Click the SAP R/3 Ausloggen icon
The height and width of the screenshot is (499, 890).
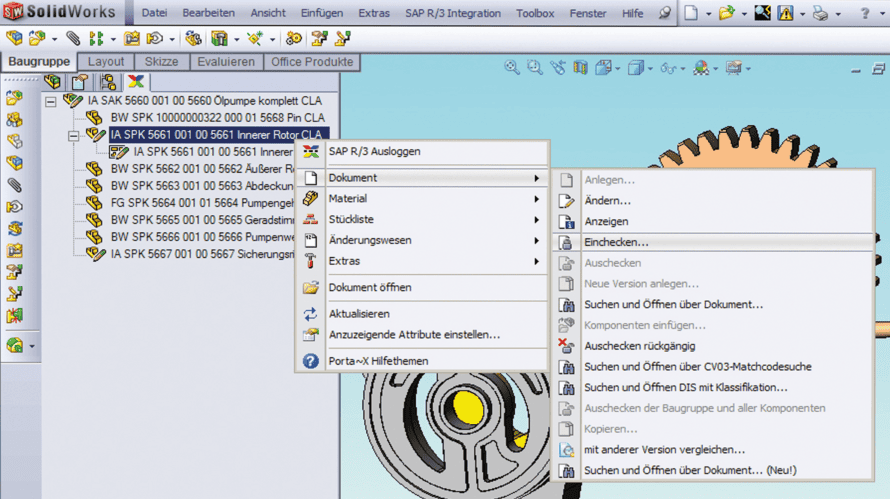pyautogui.click(x=311, y=151)
